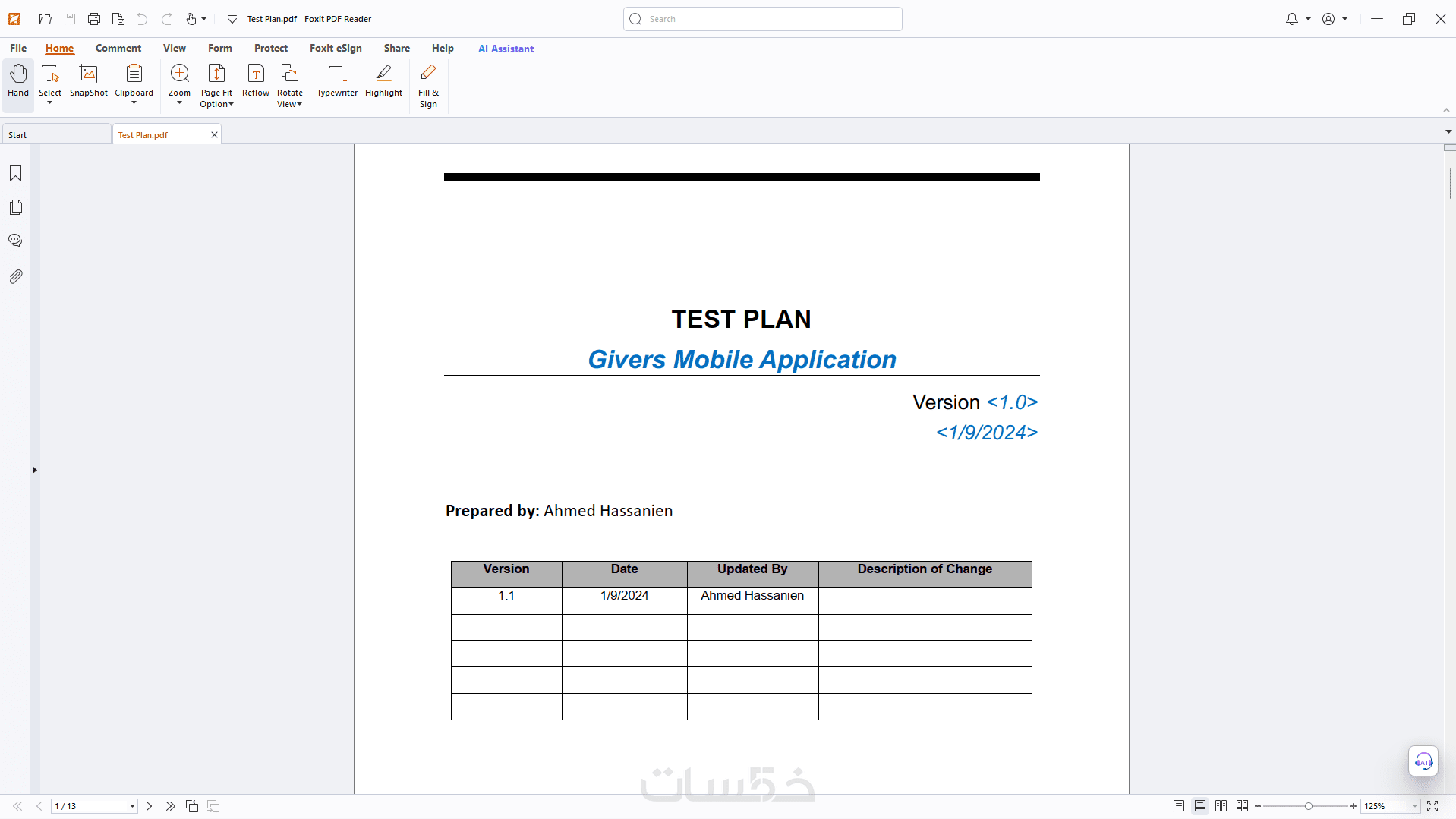Open the Rotate View menu

point(290,85)
